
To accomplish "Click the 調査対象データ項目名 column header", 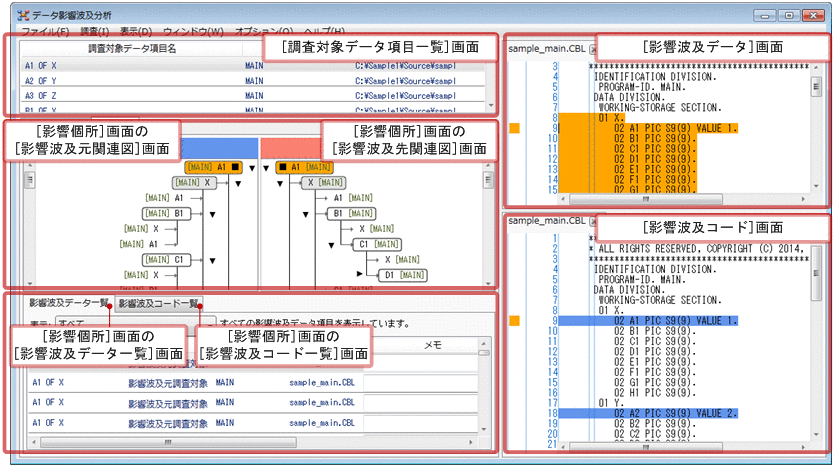I will (132, 49).
